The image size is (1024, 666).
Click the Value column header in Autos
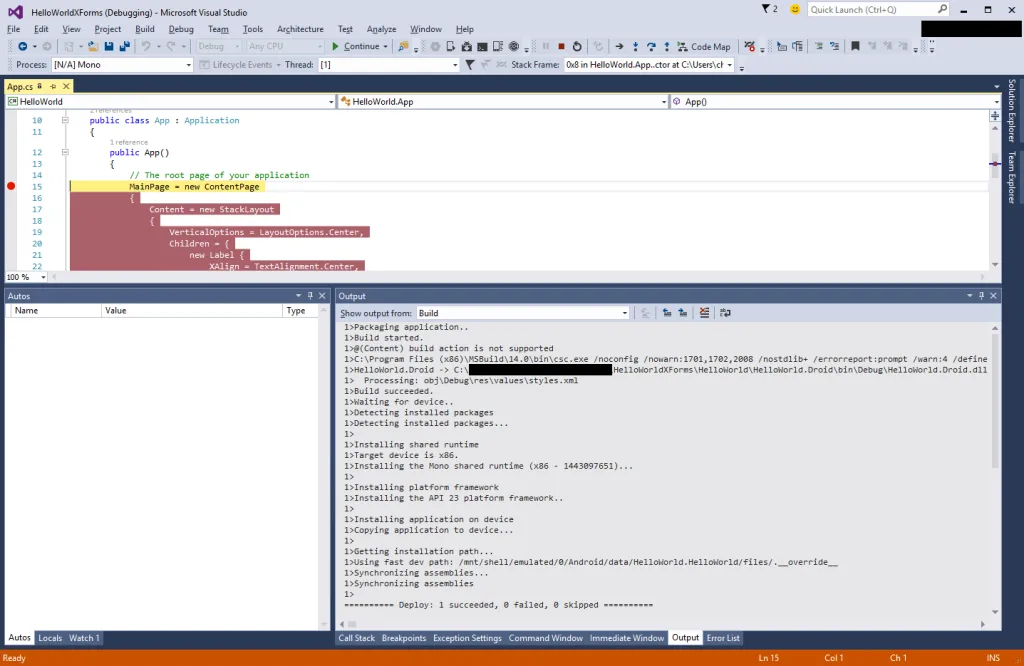click(x=192, y=311)
